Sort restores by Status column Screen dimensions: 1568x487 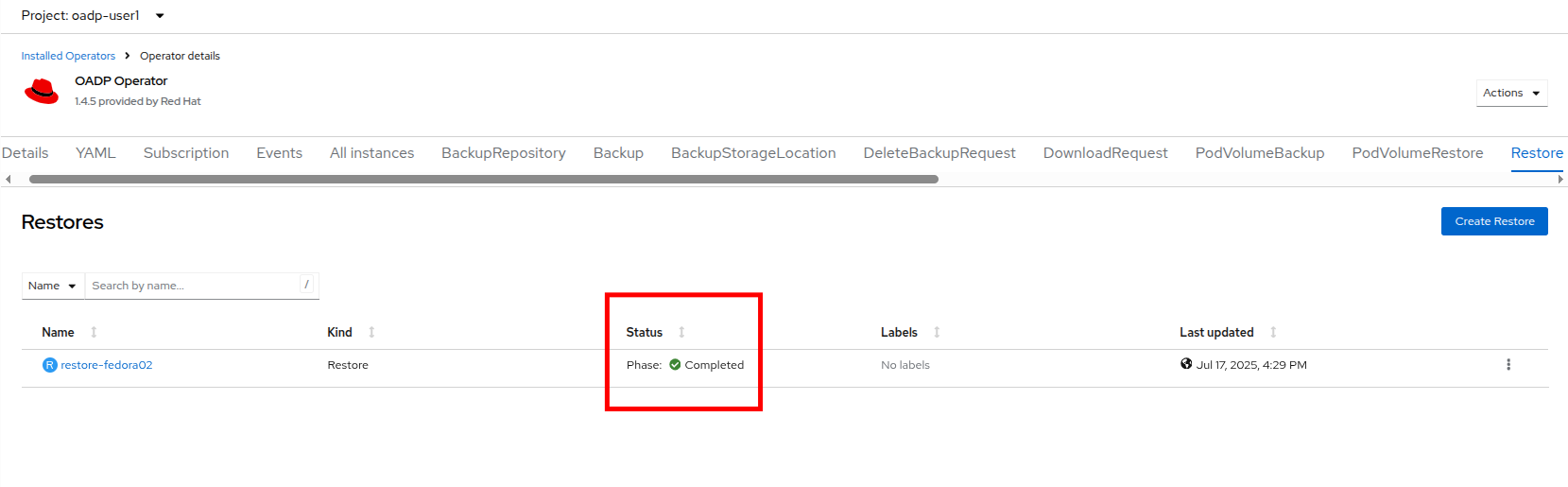pyautogui.click(x=645, y=333)
